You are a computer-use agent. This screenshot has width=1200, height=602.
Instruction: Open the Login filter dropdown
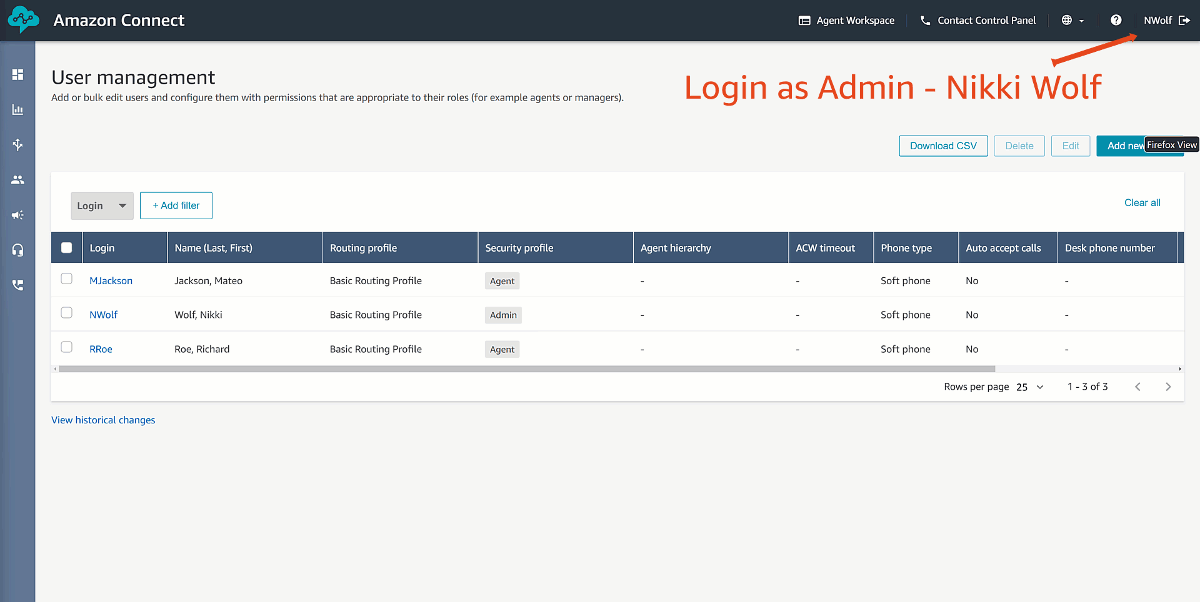click(x=102, y=205)
